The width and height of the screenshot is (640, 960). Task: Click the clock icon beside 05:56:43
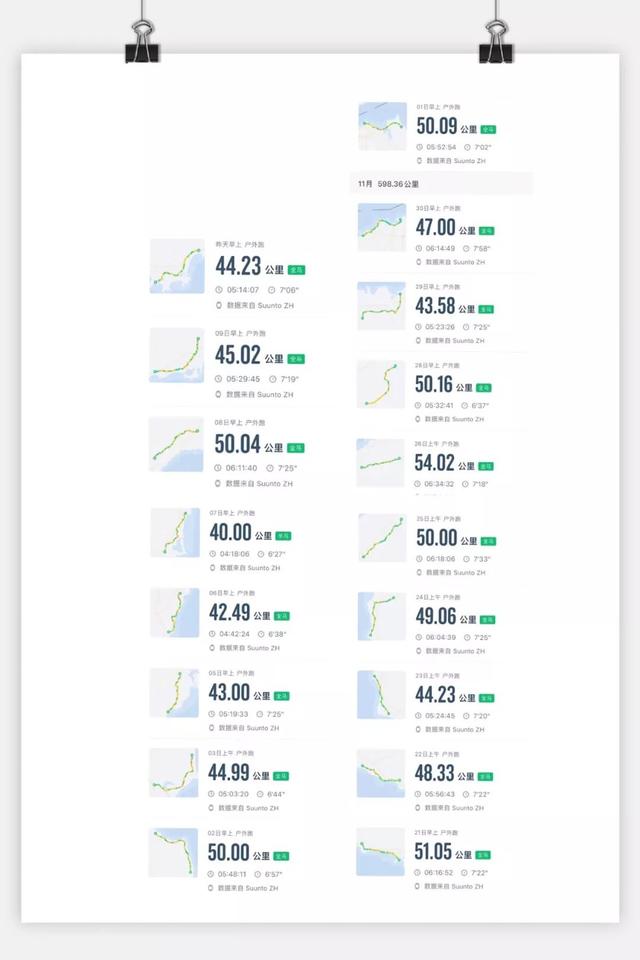(x=418, y=794)
